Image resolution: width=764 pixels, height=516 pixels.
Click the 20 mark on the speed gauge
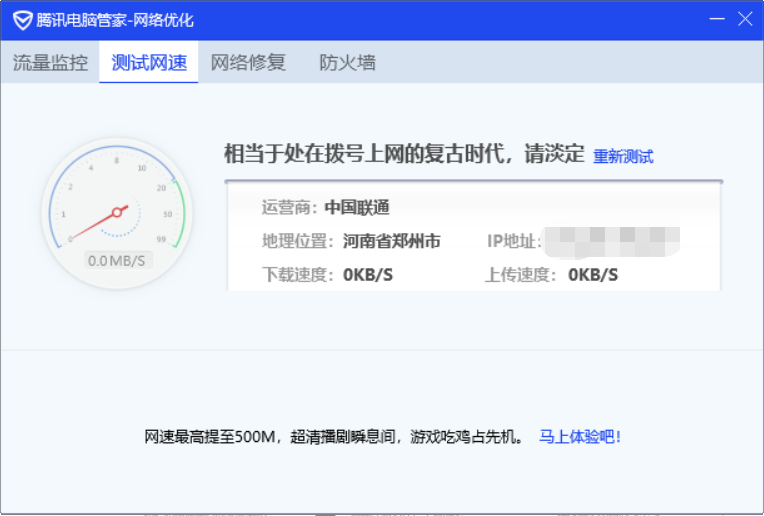(161, 188)
